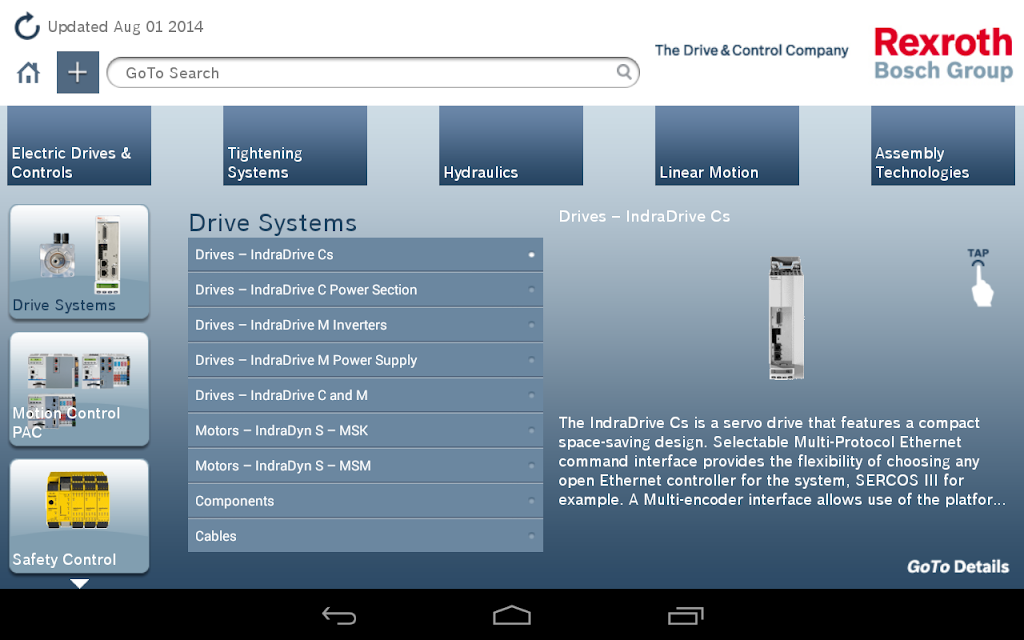Viewport: 1024px width, 640px height.
Task: Select Drives – IndraDrive C and M
Action: click(x=366, y=396)
